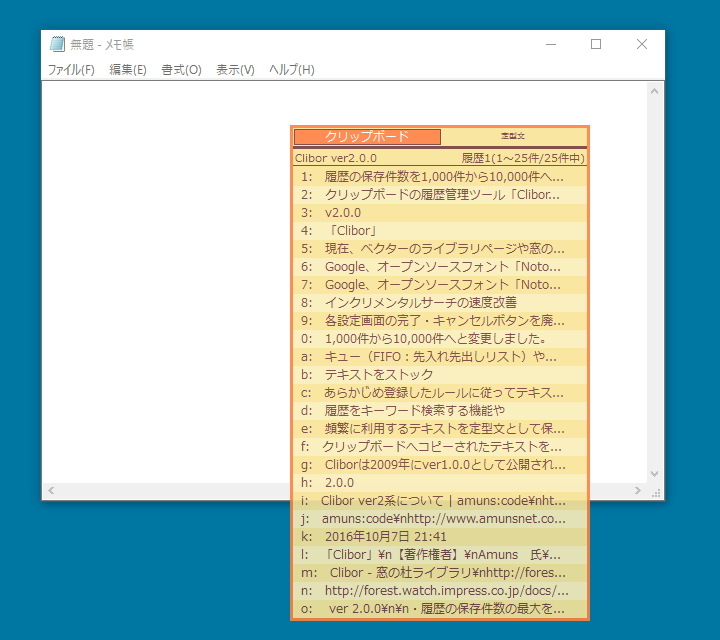Select history item 2: クリップボードの履歴管理ツール
This screenshot has width=720, height=640.
pyautogui.click(x=440, y=195)
